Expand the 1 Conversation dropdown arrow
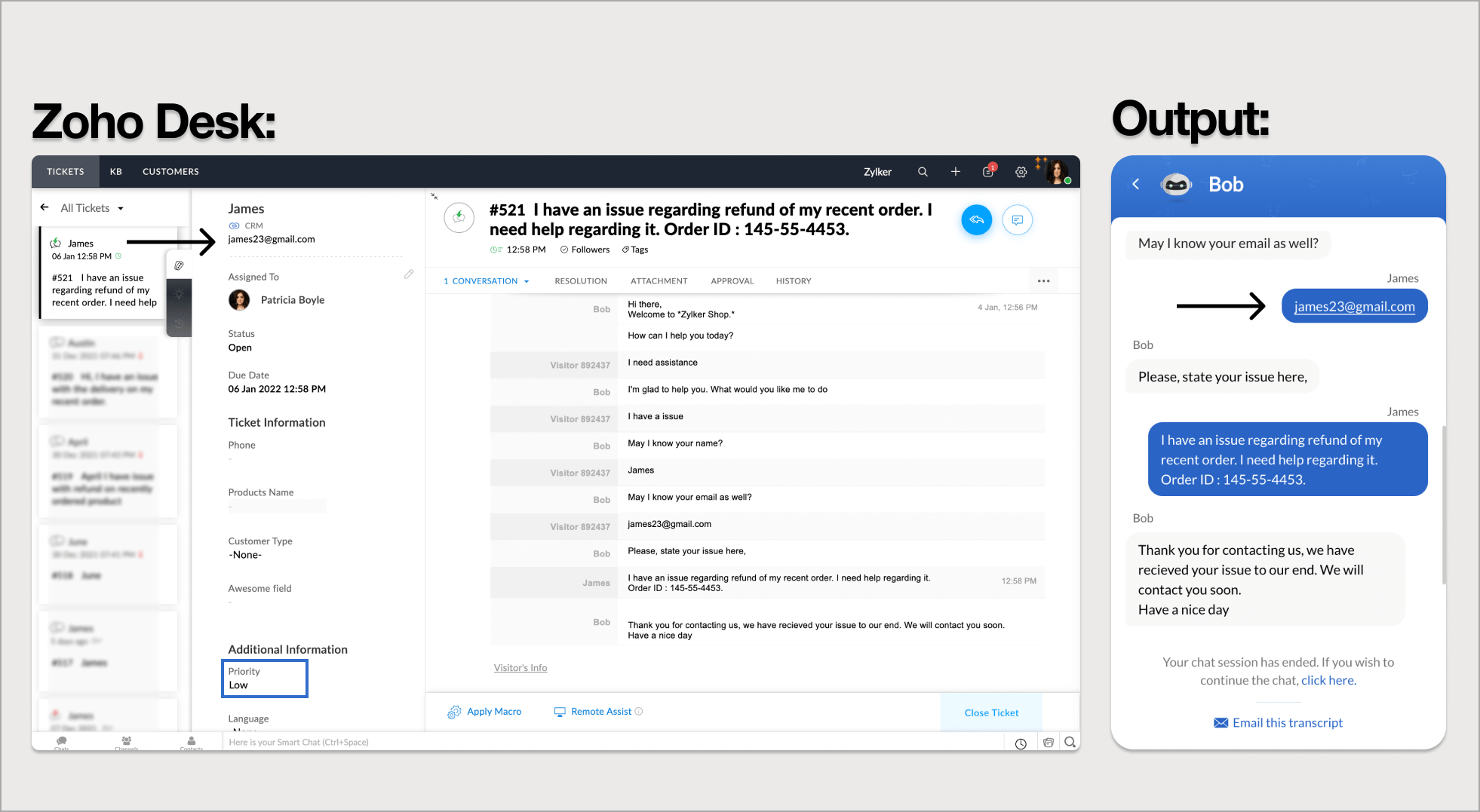Image resolution: width=1480 pixels, height=812 pixels. pyautogui.click(x=527, y=282)
